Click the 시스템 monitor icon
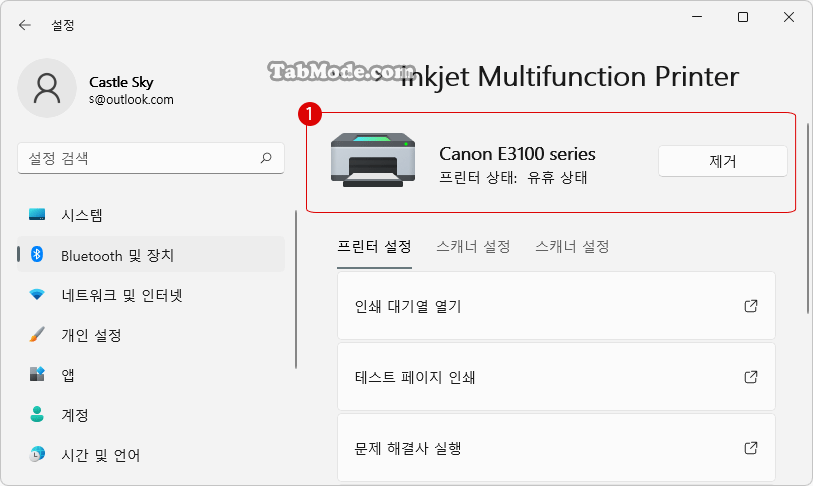 tap(37, 214)
